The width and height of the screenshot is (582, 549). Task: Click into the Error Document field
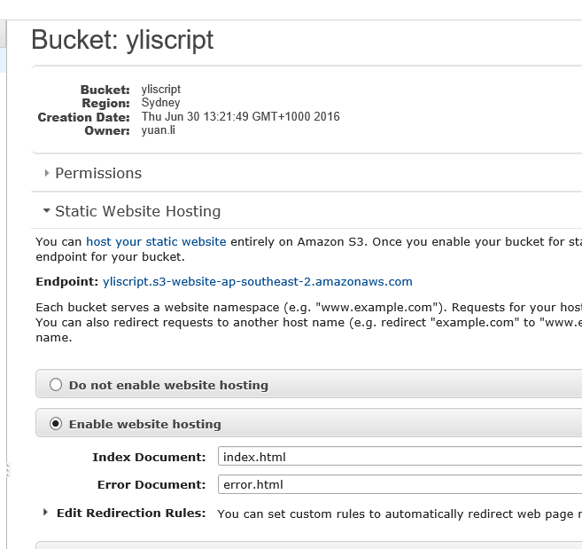(400, 484)
